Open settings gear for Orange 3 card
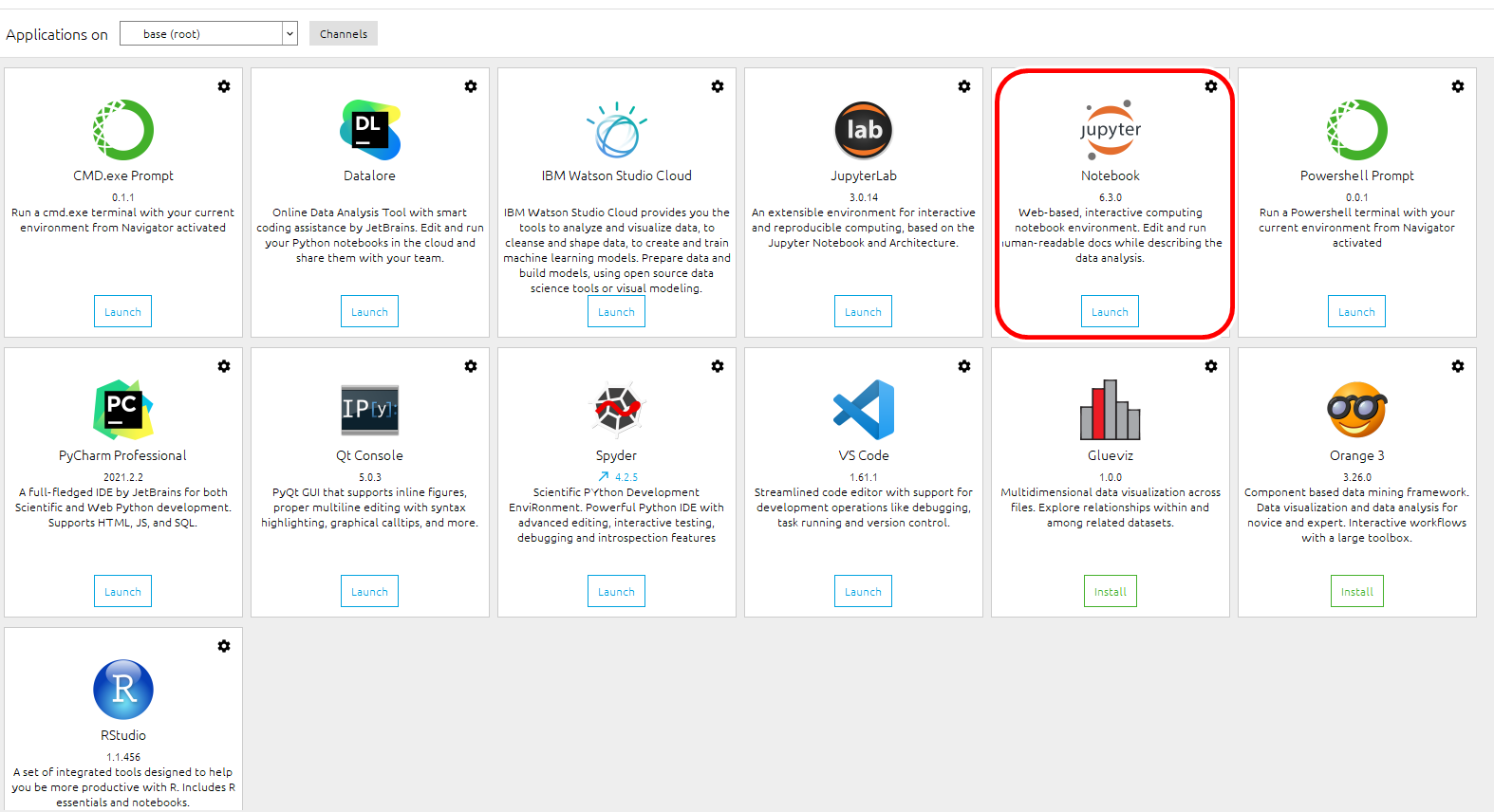The width and height of the screenshot is (1494, 812). pyautogui.click(x=1458, y=366)
